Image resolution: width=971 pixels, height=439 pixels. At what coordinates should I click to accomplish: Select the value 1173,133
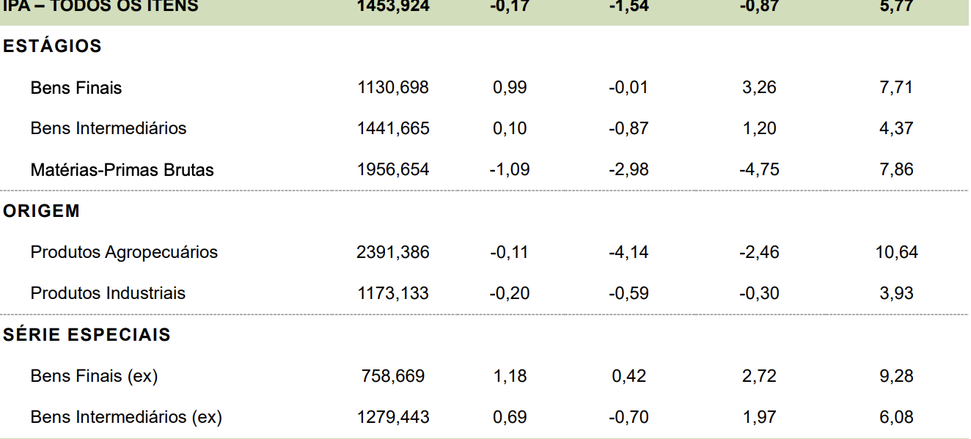(393, 294)
